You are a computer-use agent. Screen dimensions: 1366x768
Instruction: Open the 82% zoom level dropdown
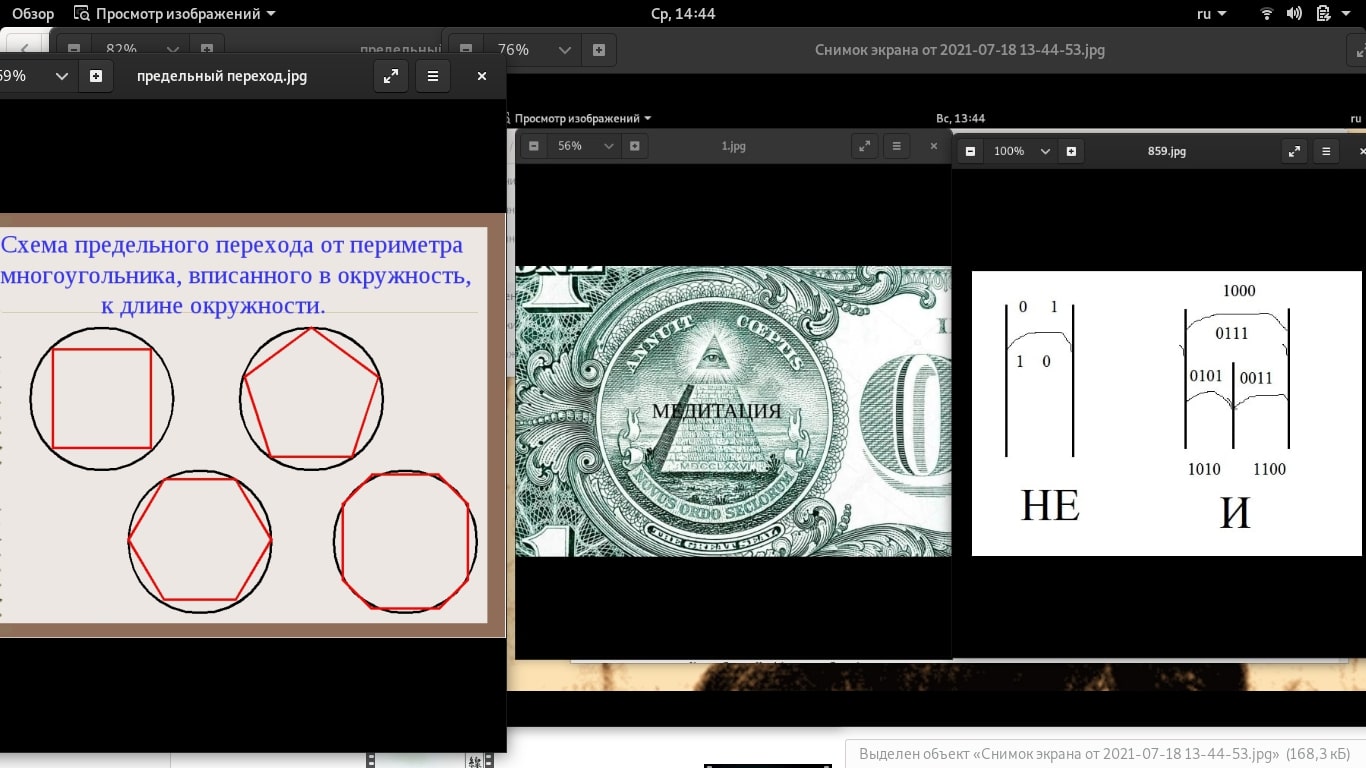(172, 49)
